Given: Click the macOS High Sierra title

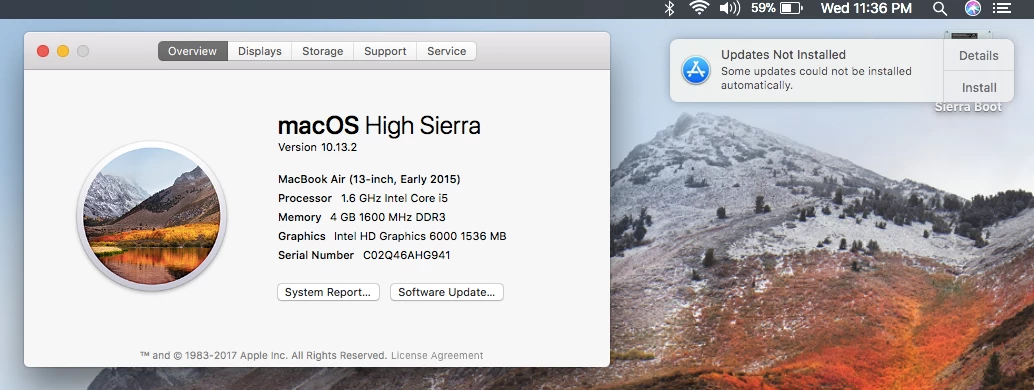Looking at the screenshot, I should tap(379, 125).
